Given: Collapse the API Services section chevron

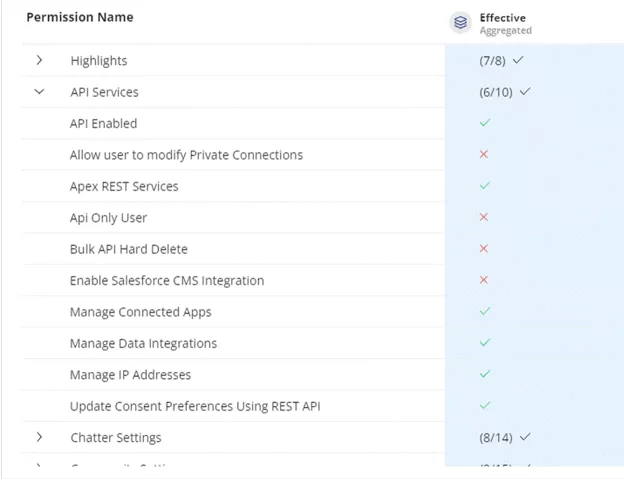Looking at the screenshot, I should 39,92.
